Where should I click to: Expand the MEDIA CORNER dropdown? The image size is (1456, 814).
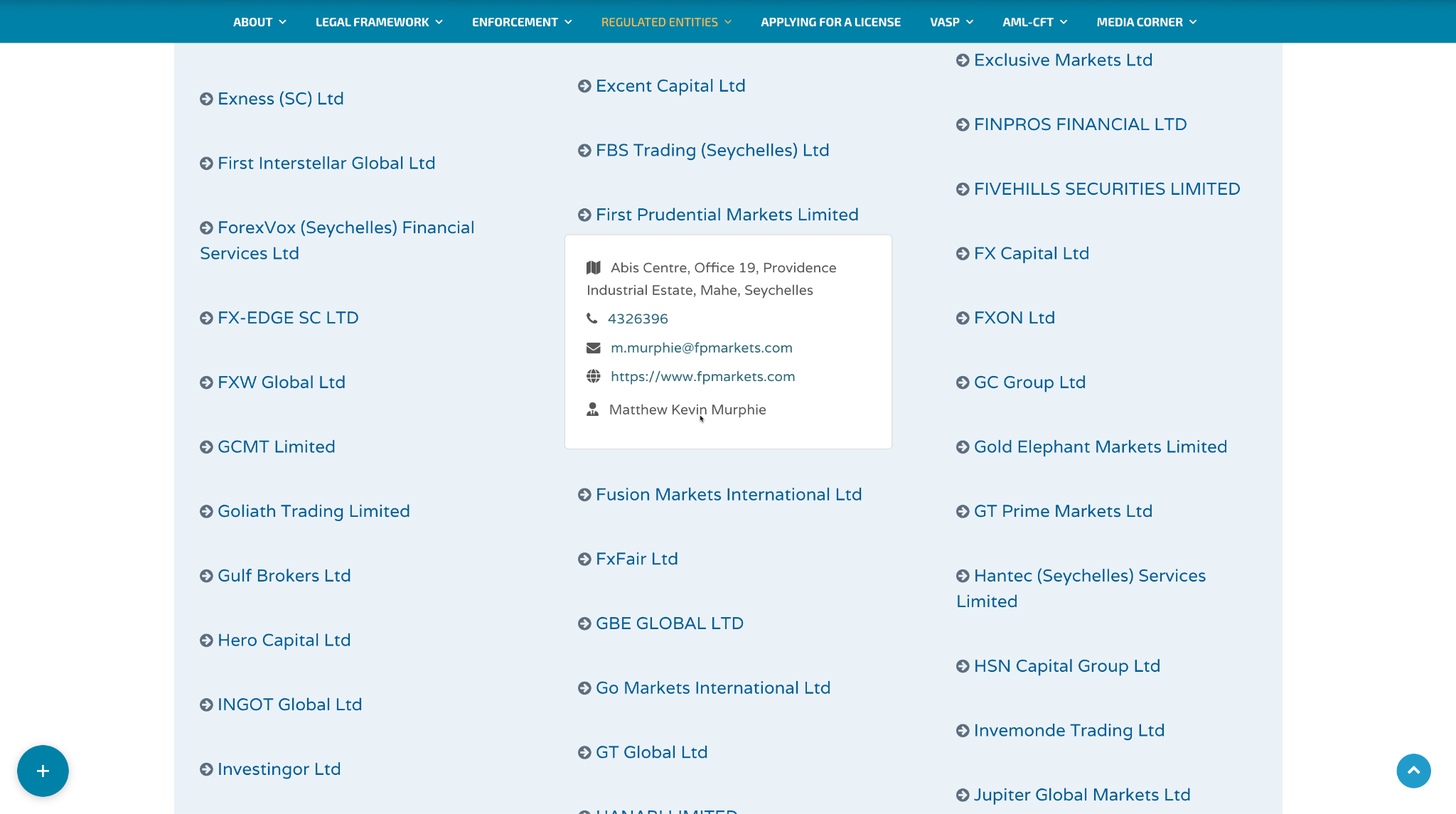click(1145, 21)
